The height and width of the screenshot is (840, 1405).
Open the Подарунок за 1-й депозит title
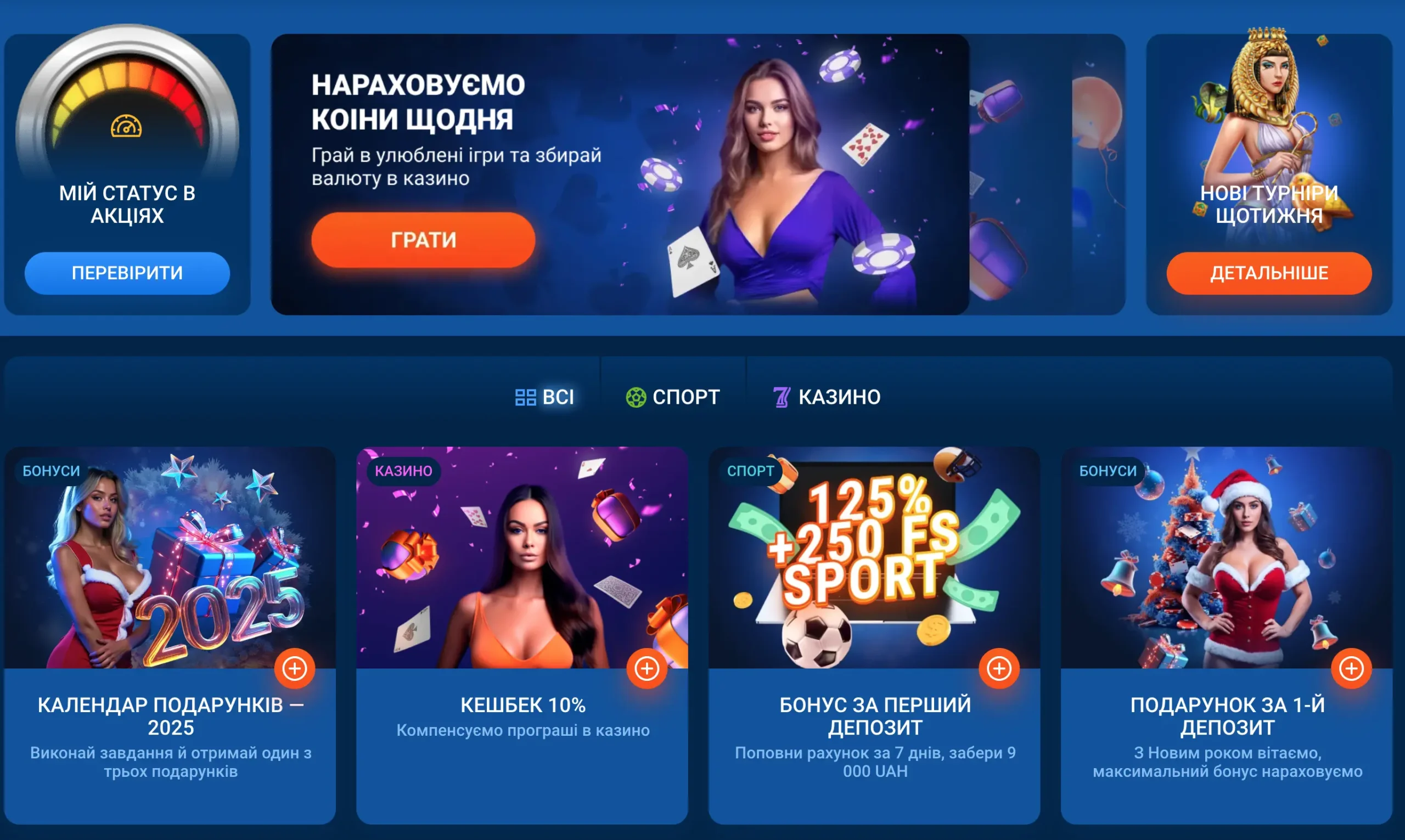tap(1227, 716)
